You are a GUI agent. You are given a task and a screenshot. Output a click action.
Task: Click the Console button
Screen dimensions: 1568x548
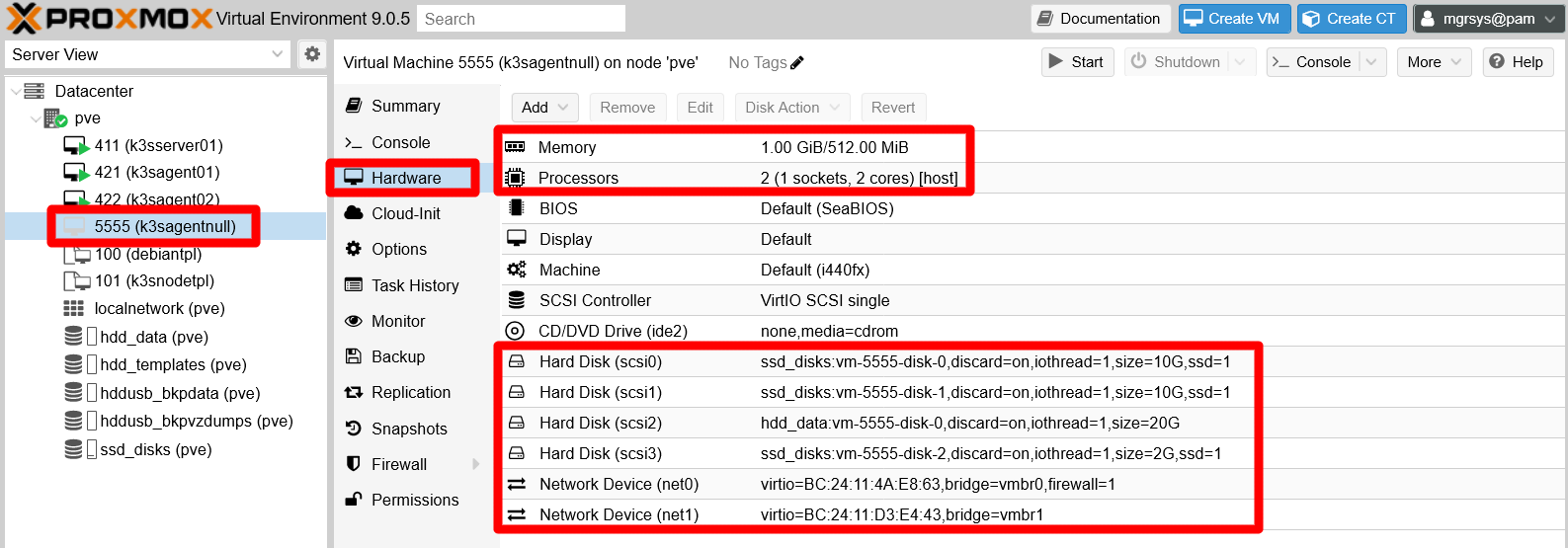point(1312,62)
